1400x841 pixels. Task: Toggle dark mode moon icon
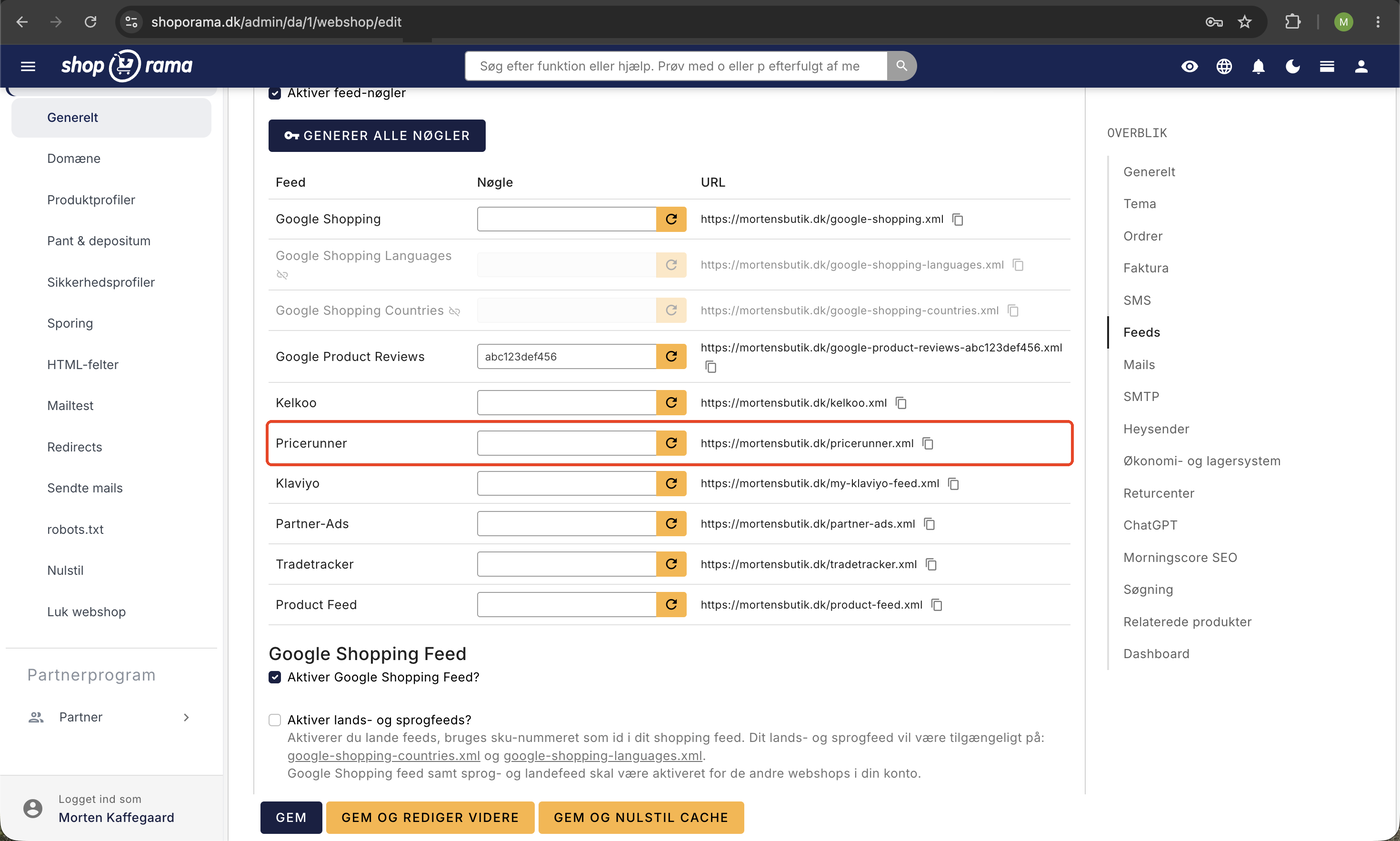coord(1293,67)
